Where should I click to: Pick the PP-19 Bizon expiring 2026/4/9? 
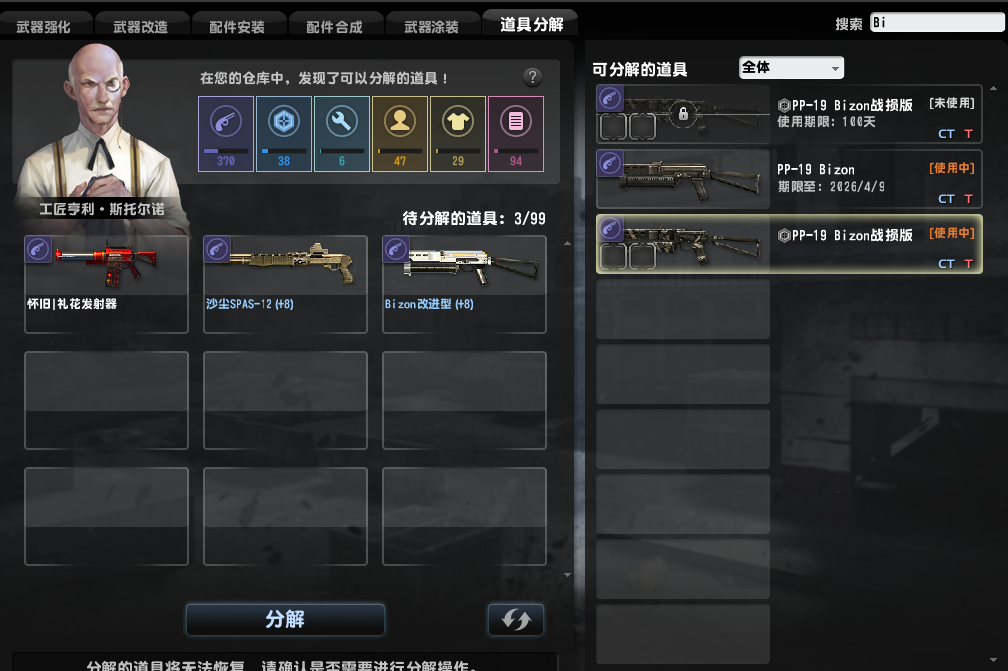tap(789, 179)
